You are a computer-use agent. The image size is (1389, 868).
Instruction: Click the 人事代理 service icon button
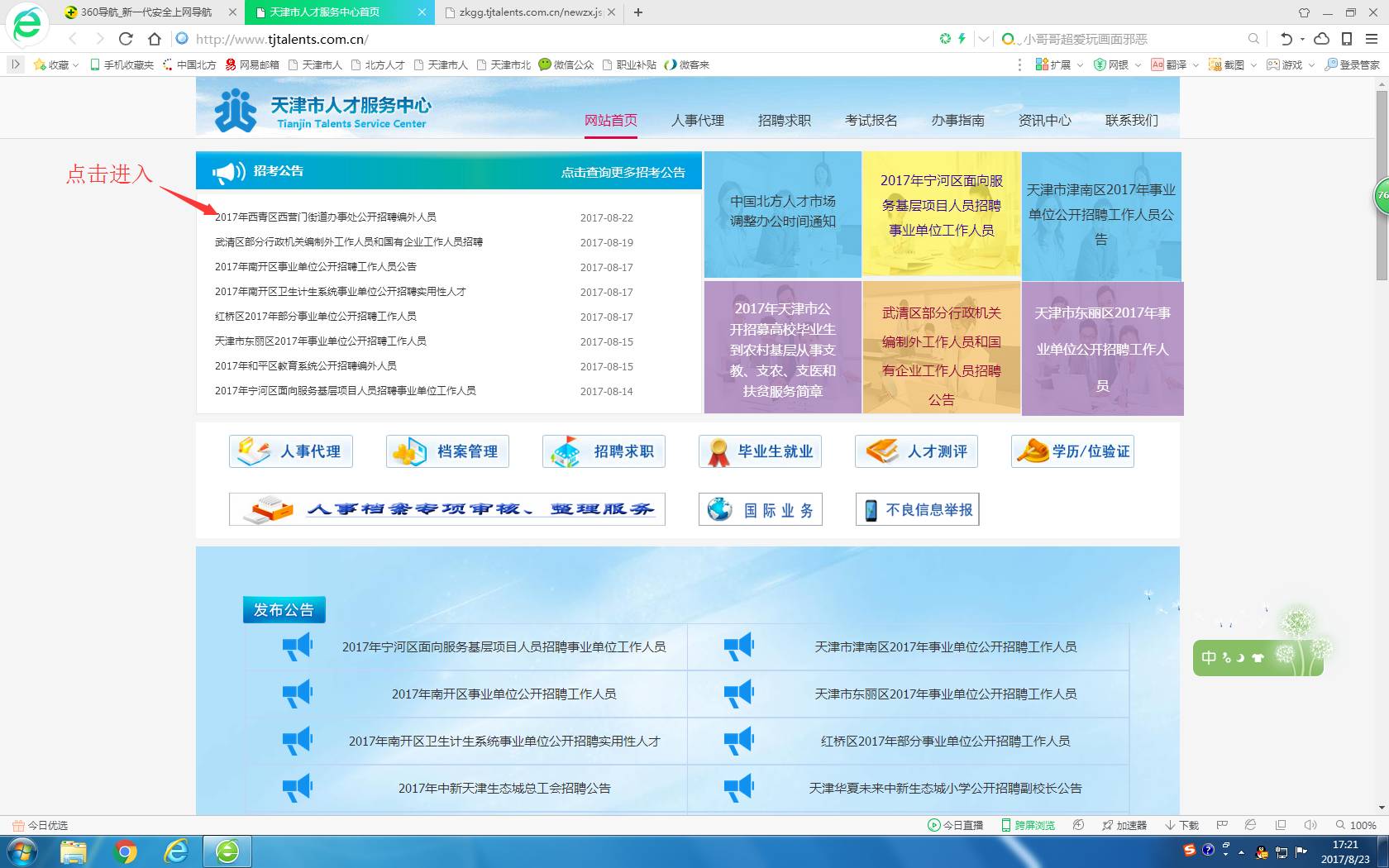[x=291, y=451]
